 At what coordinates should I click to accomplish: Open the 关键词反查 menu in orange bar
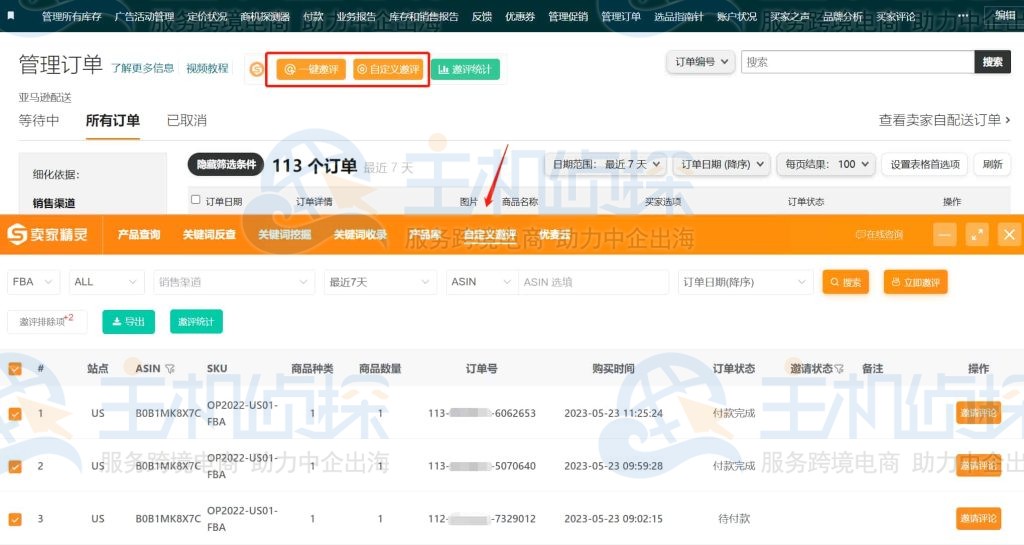click(209, 234)
